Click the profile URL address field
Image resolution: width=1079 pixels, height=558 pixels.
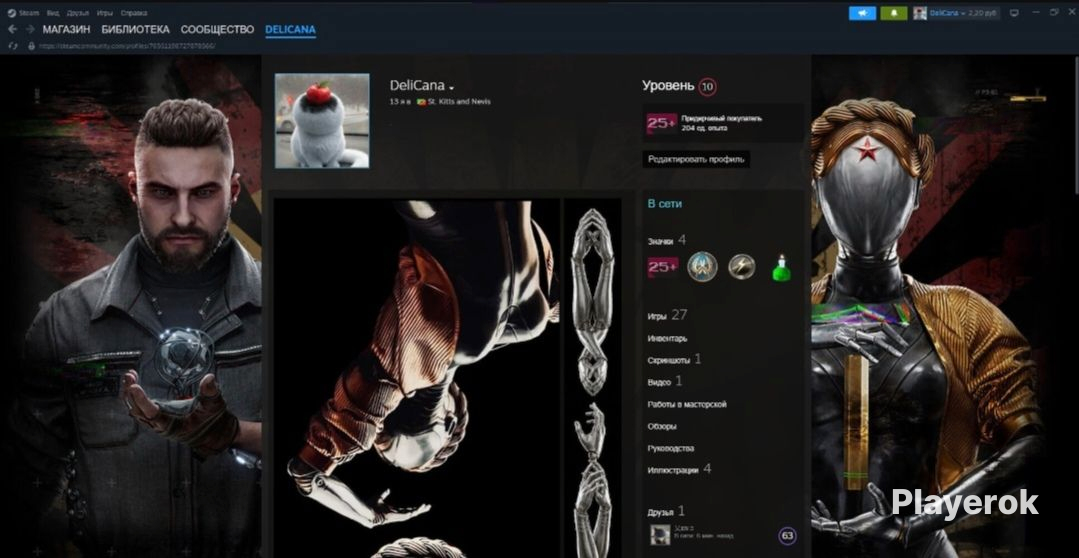127,46
